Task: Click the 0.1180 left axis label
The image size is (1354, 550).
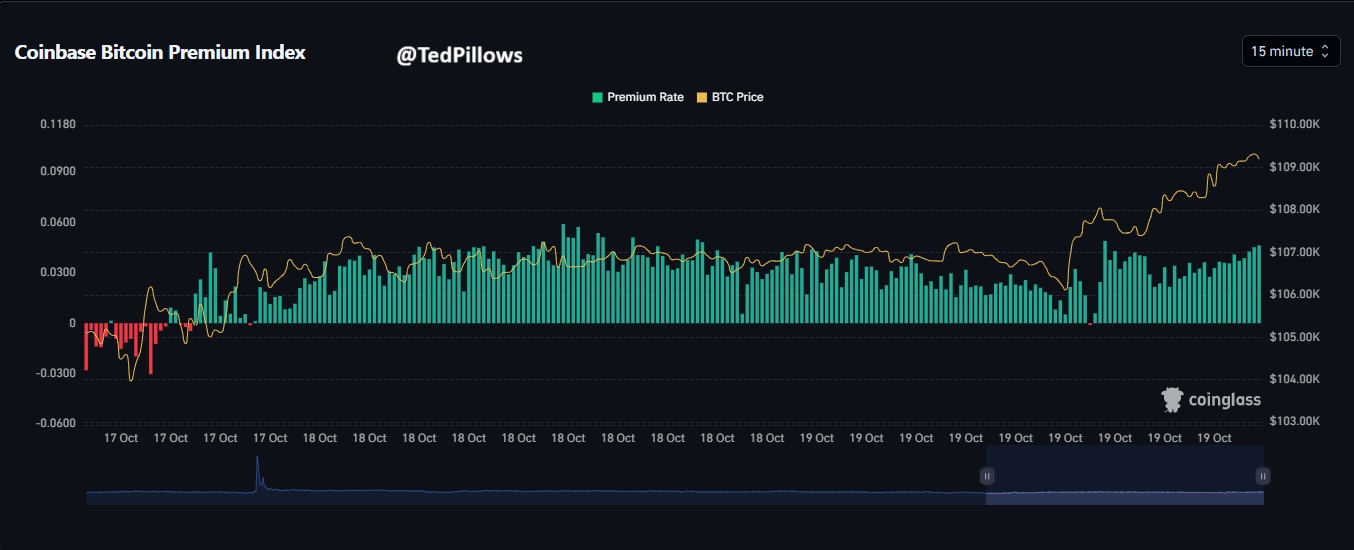Action: 58,125
